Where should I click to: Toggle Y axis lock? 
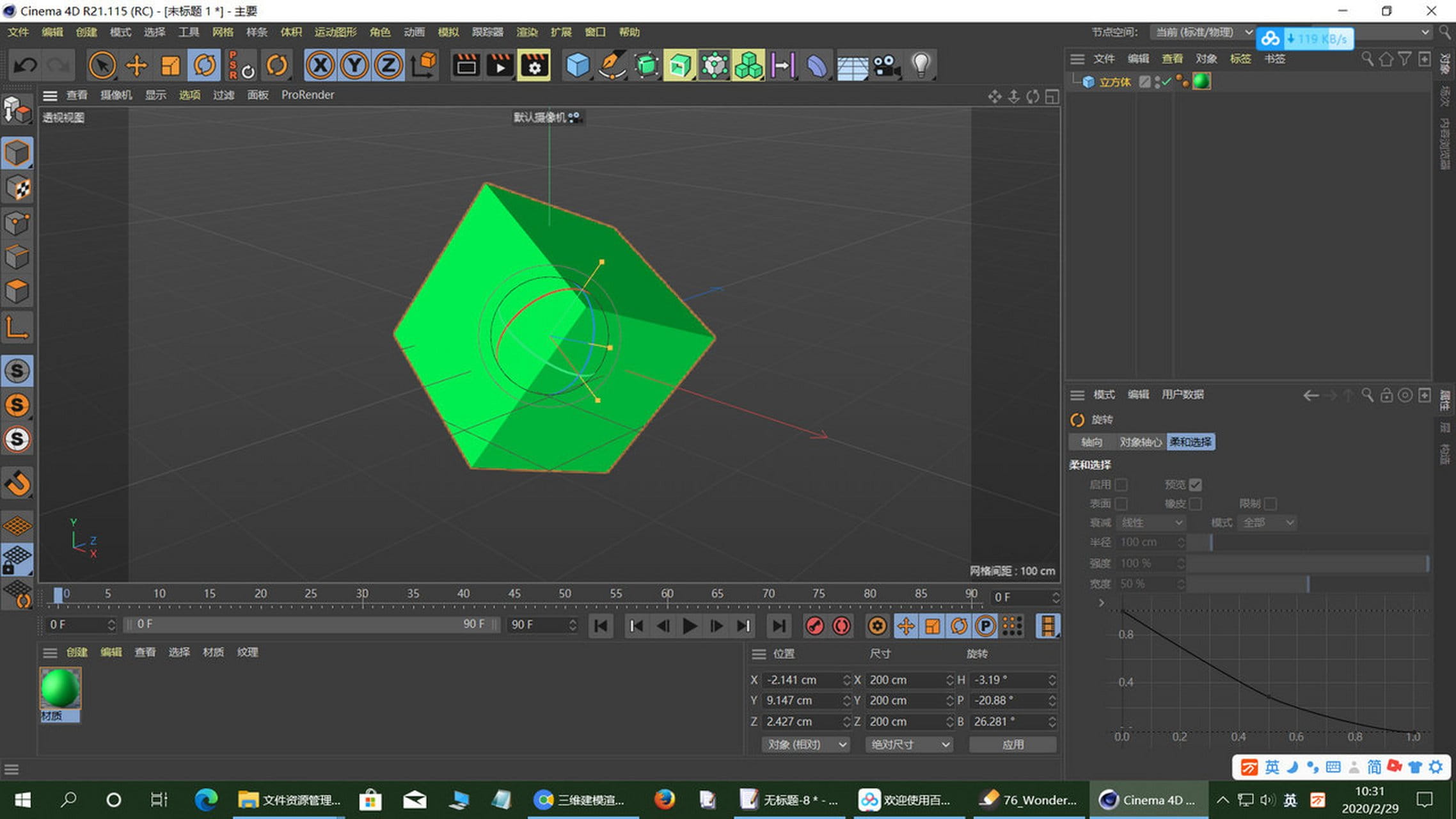pyautogui.click(x=354, y=65)
